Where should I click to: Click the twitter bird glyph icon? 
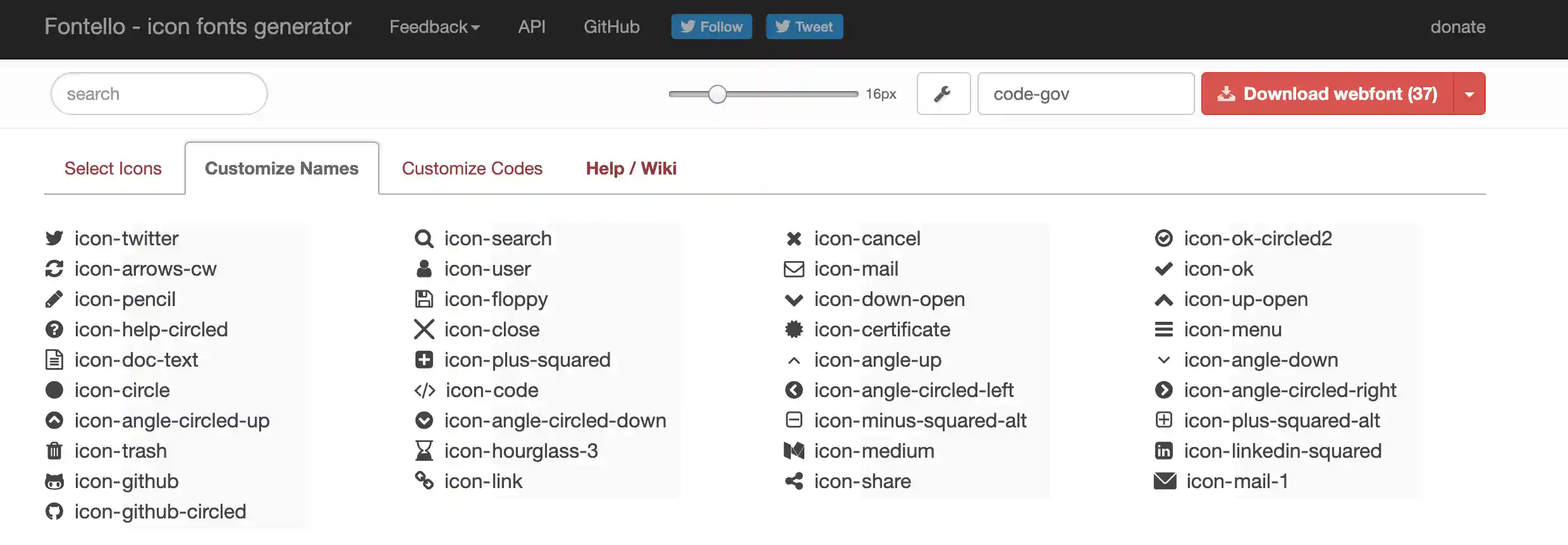54,238
